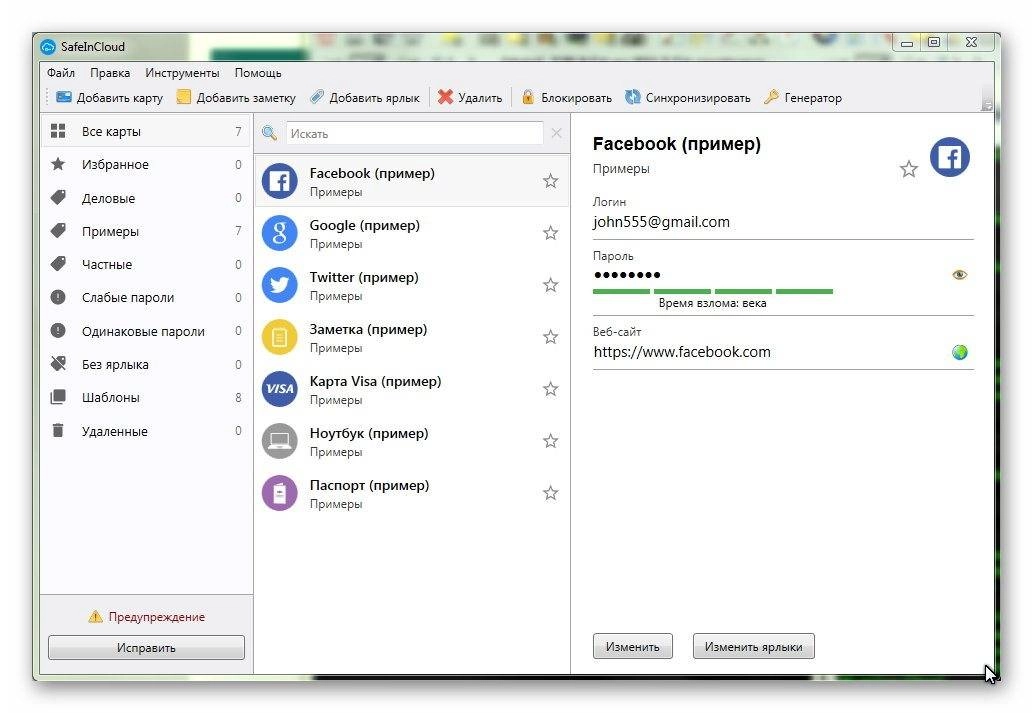
Task: Click the SafeInCloud title bar logo
Action: [x=48, y=47]
